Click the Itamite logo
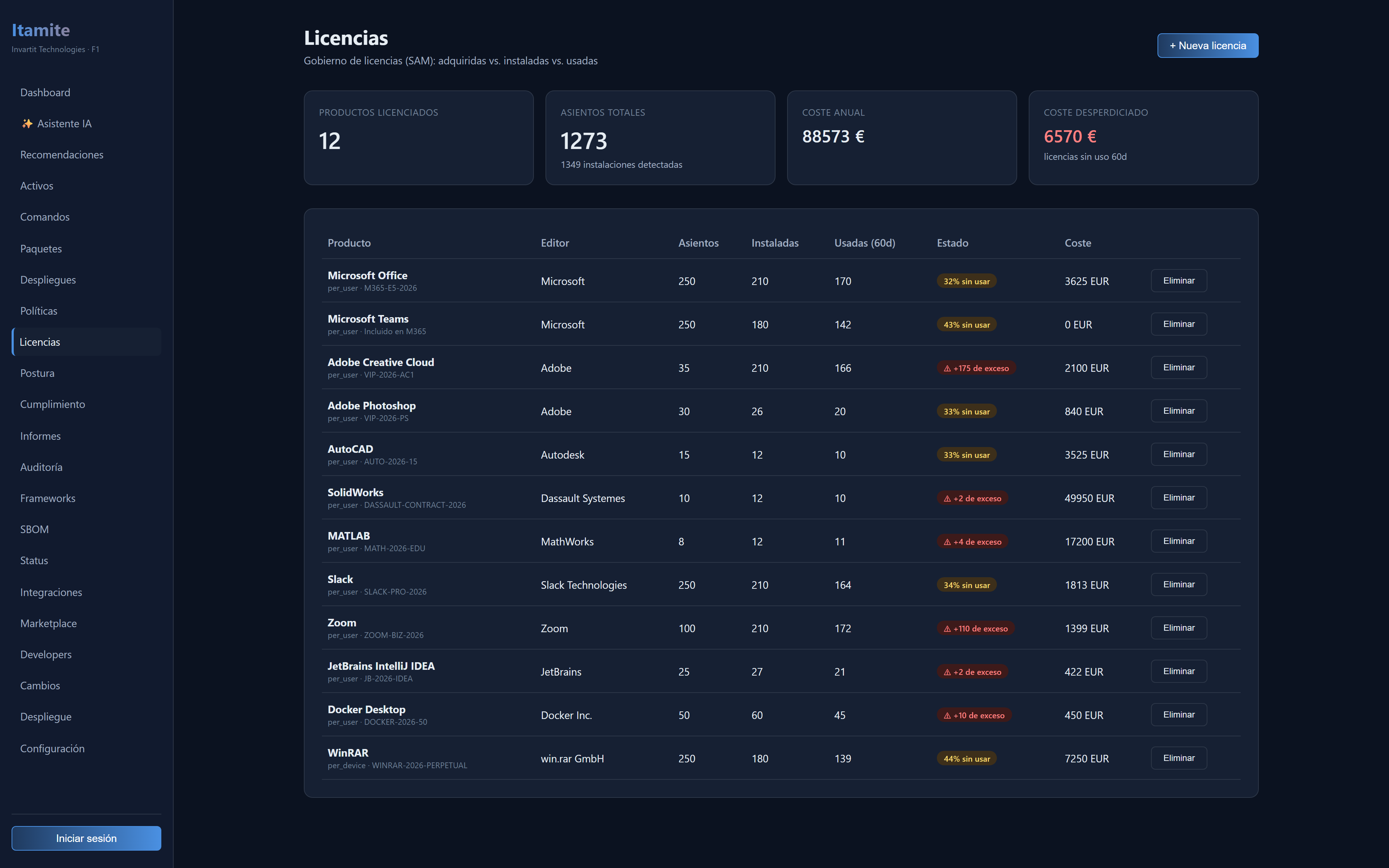Image resolution: width=1389 pixels, height=868 pixels. click(41, 30)
